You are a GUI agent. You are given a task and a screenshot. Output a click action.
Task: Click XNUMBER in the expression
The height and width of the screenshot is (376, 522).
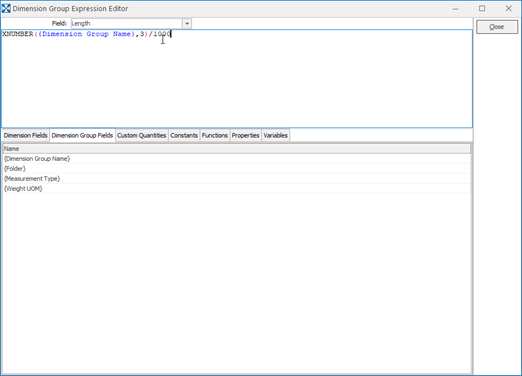click(x=18, y=34)
